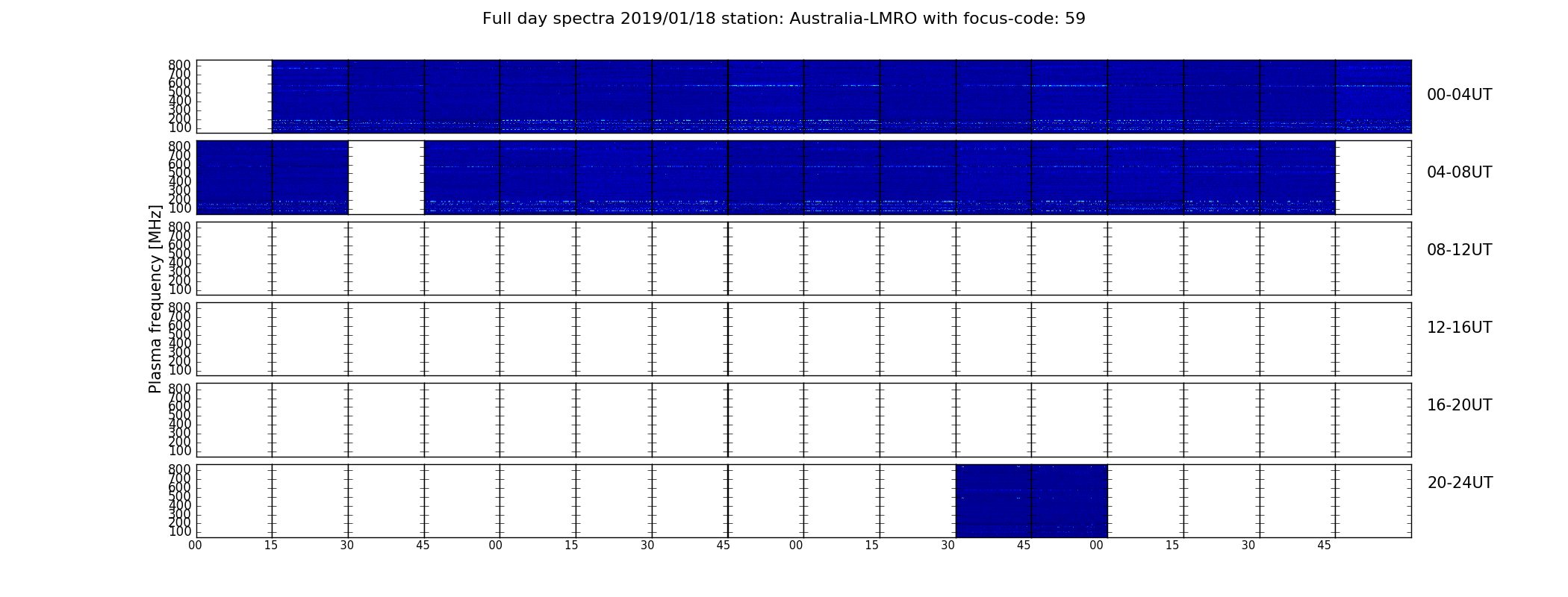Click the 800 tick label of the 12-16UT panel
This screenshot has height=597, width=1568.
pos(180,307)
